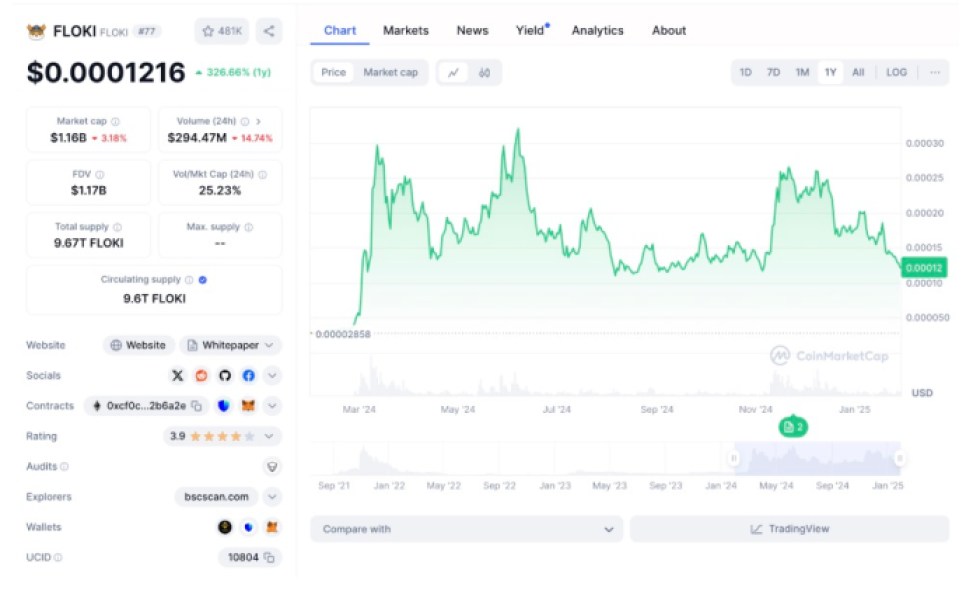980x602 pixels.
Task: Expand the Socials list chevron
Action: tap(272, 375)
